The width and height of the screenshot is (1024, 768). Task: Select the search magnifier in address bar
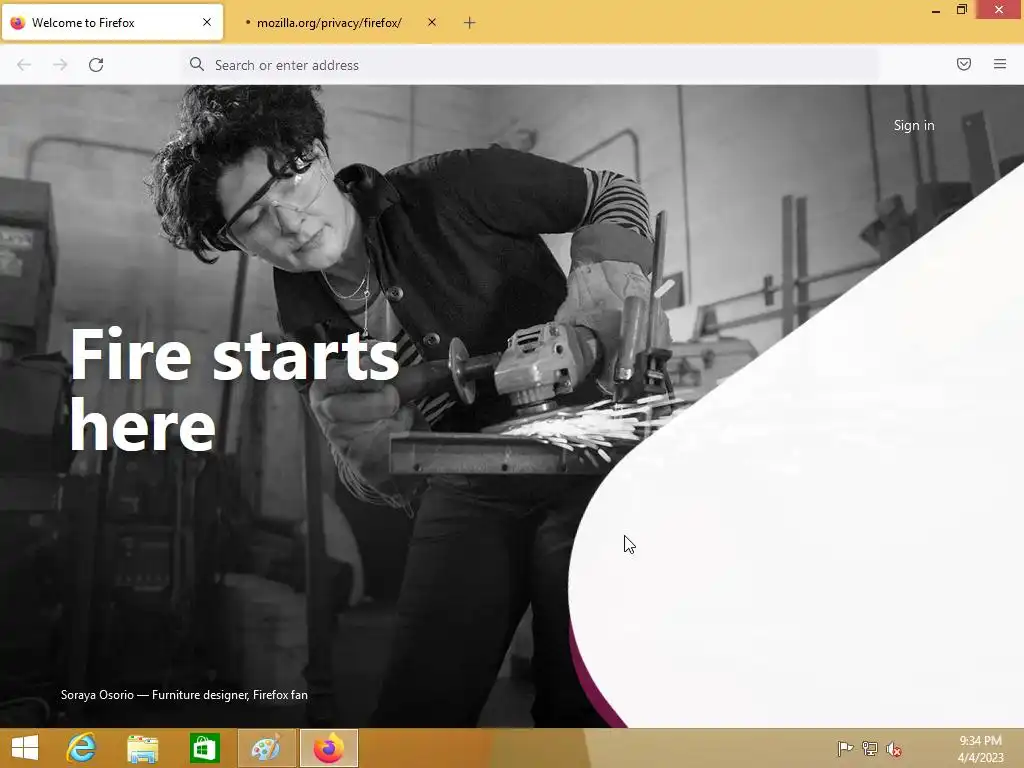tap(197, 64)
